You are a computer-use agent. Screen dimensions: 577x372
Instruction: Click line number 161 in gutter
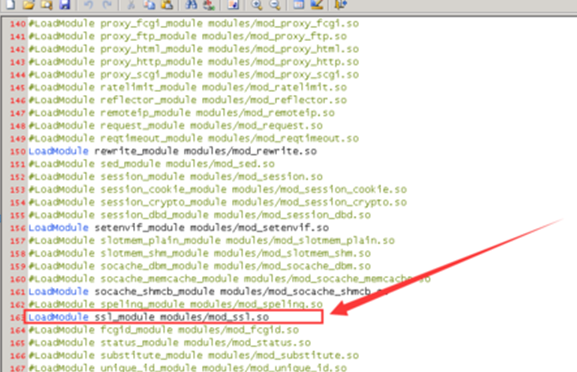[18, 292]
